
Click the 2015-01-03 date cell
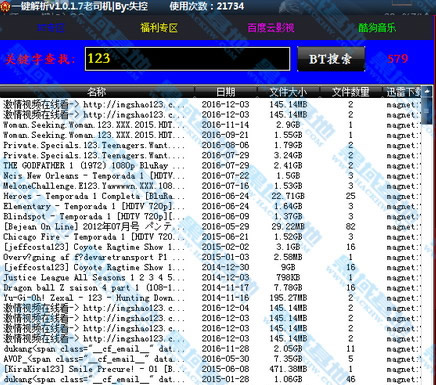(225, 257)
